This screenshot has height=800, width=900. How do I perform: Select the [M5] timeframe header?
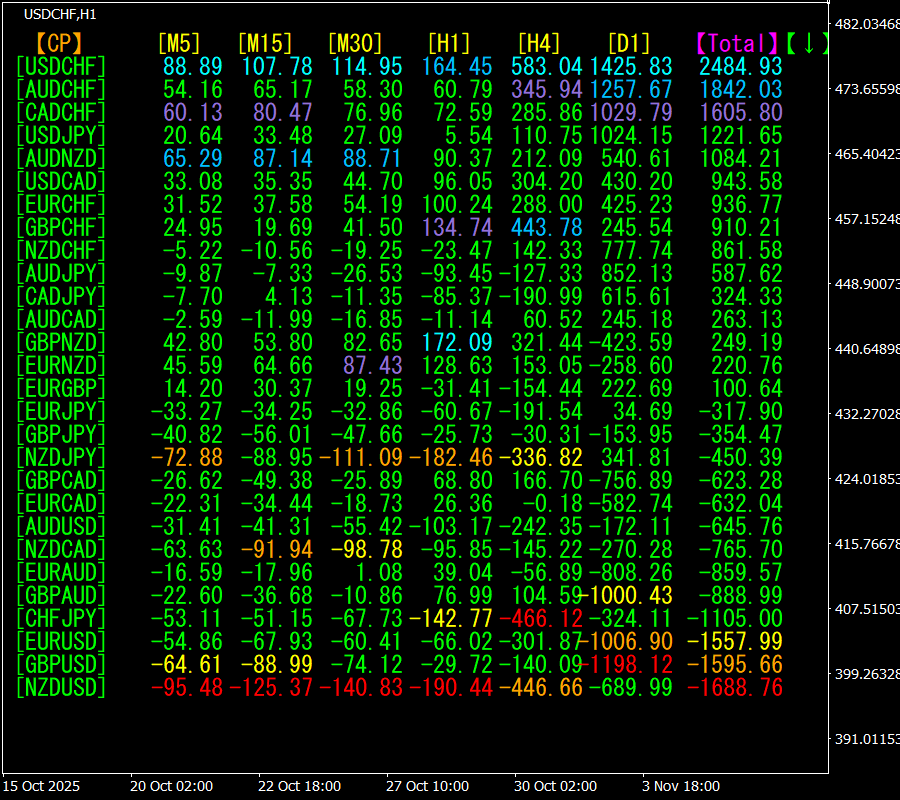180,43
